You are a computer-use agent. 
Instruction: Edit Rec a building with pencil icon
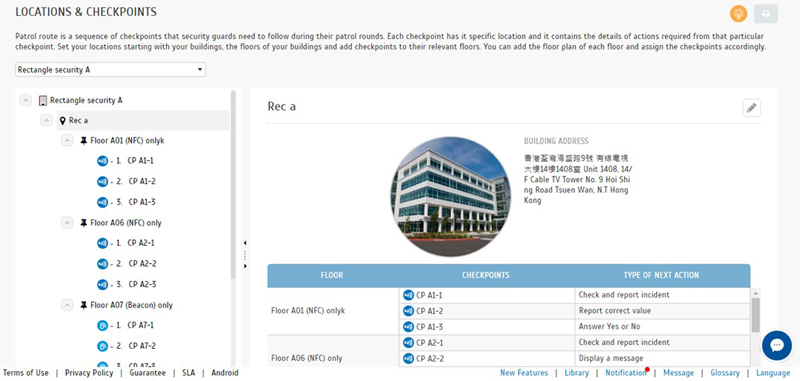coord(752,108)
